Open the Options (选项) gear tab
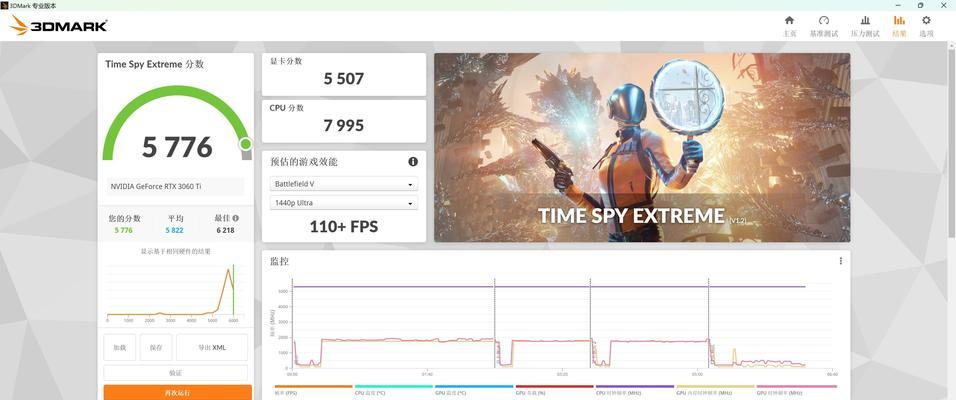956x400 pixels. pos(926,26)
